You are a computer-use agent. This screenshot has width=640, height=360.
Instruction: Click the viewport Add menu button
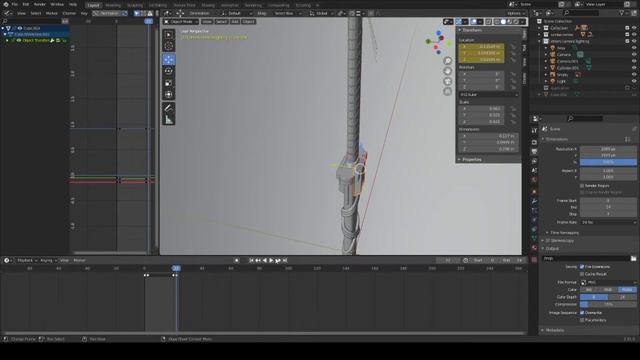[x=234, y=22]
